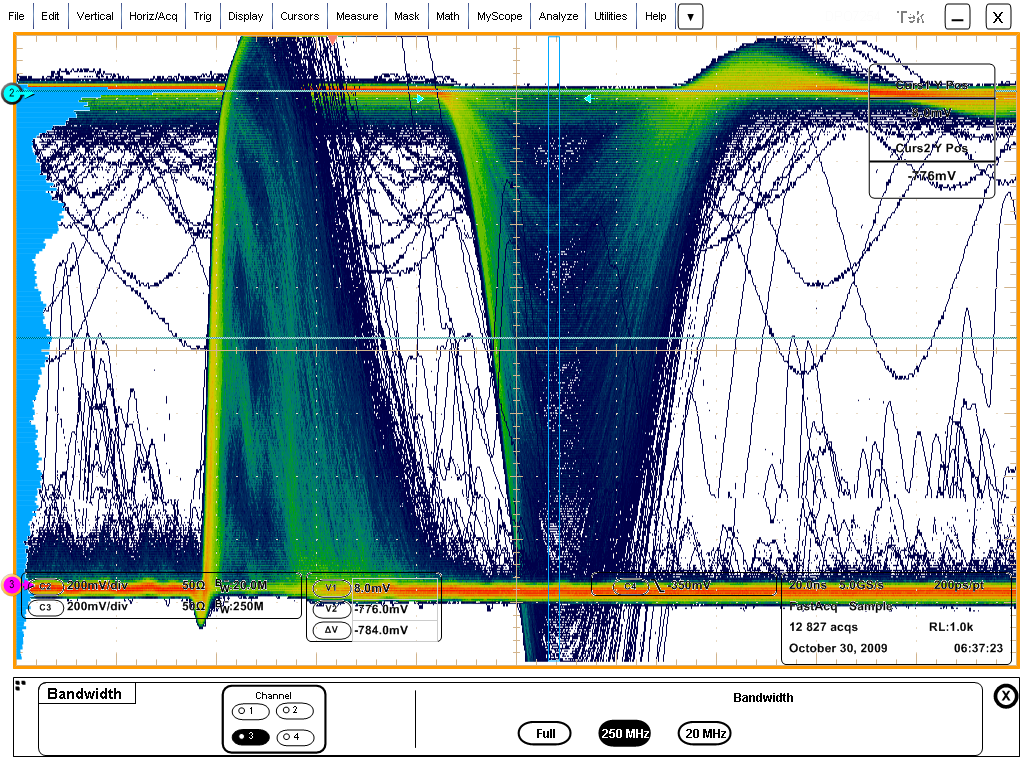Open the Horiz/Acq menu

point(153,17)
